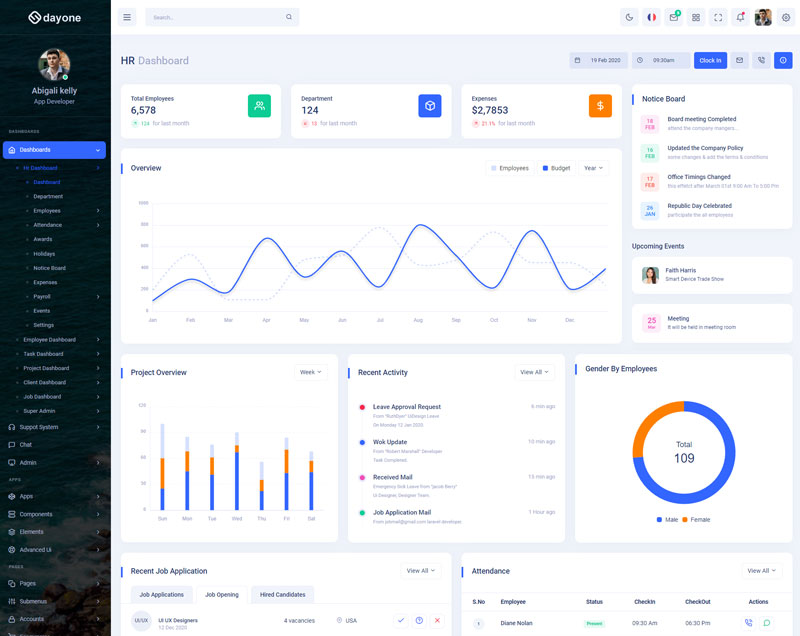Viewport: 800px width, 636px height.
Task: Open the French flag language selector
Action: click(652, 17)
